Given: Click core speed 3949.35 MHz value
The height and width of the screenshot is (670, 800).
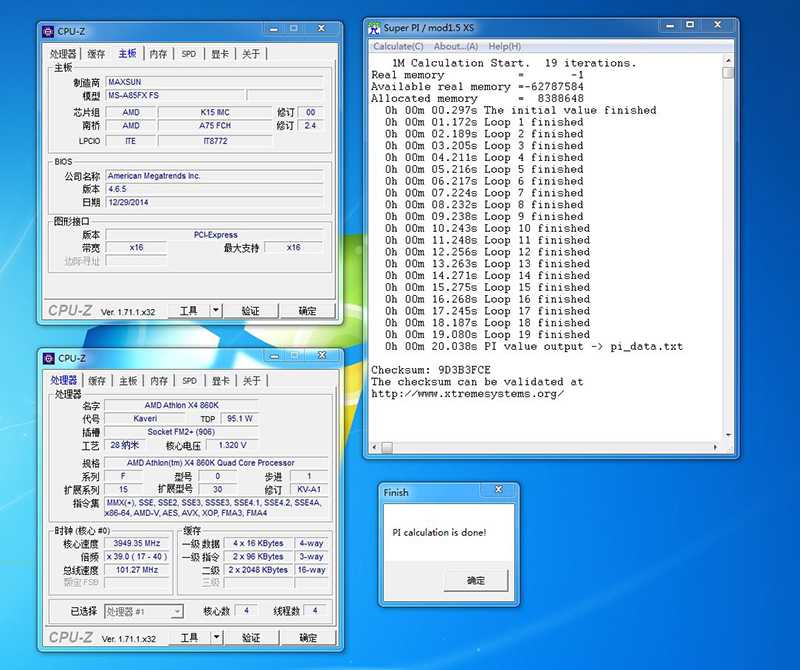Looking at the screenshot, I should click(136, 543).
